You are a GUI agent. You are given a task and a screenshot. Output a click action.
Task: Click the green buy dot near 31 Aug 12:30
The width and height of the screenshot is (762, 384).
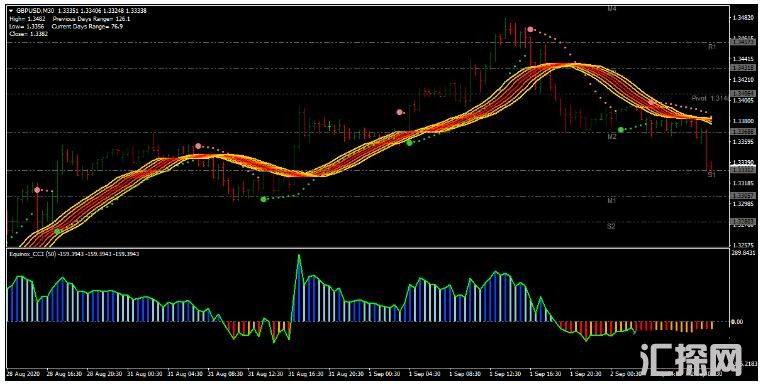tap(263, 199)
